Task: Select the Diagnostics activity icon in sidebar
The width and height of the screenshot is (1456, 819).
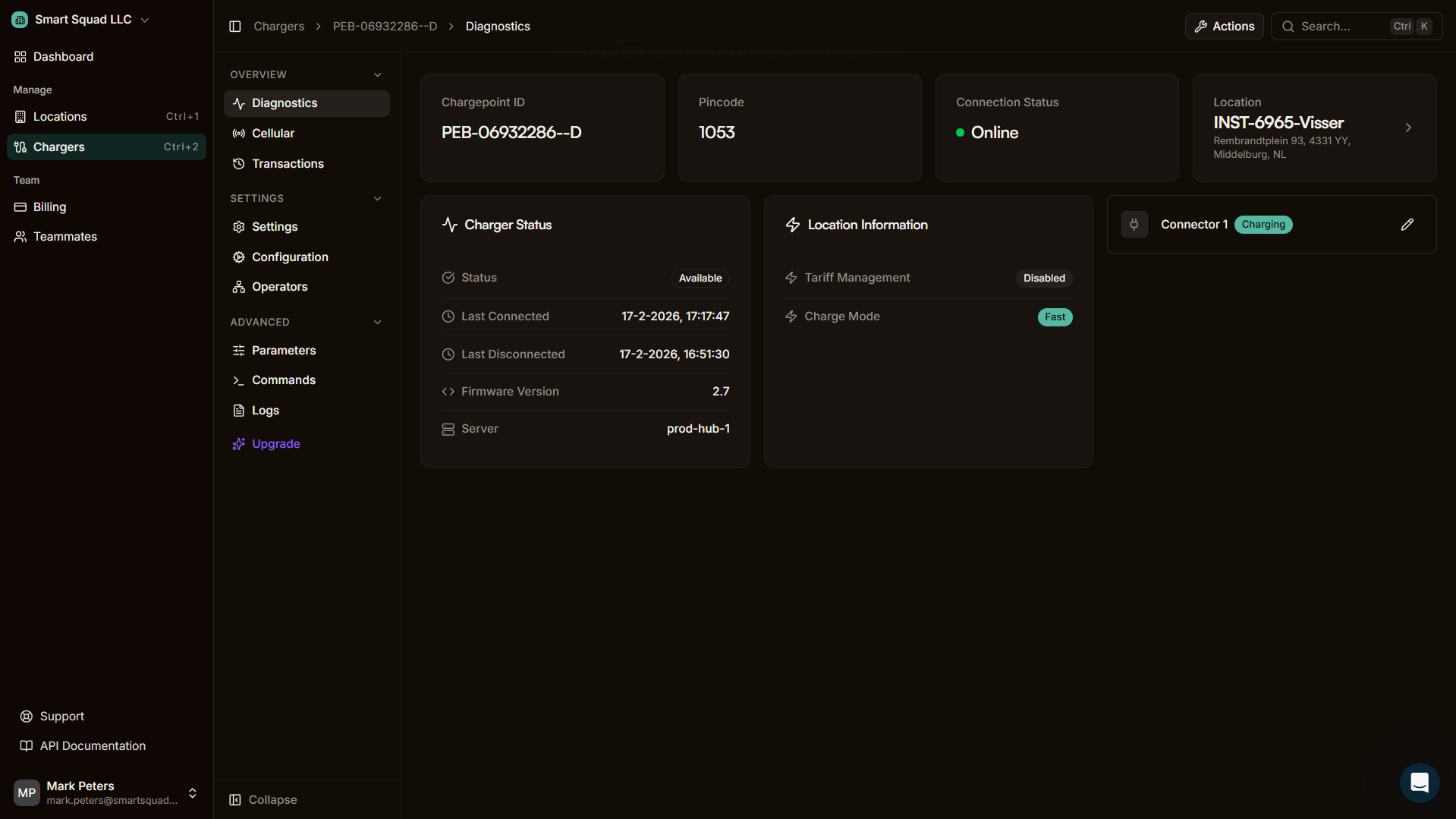Action: pos(238,103)
